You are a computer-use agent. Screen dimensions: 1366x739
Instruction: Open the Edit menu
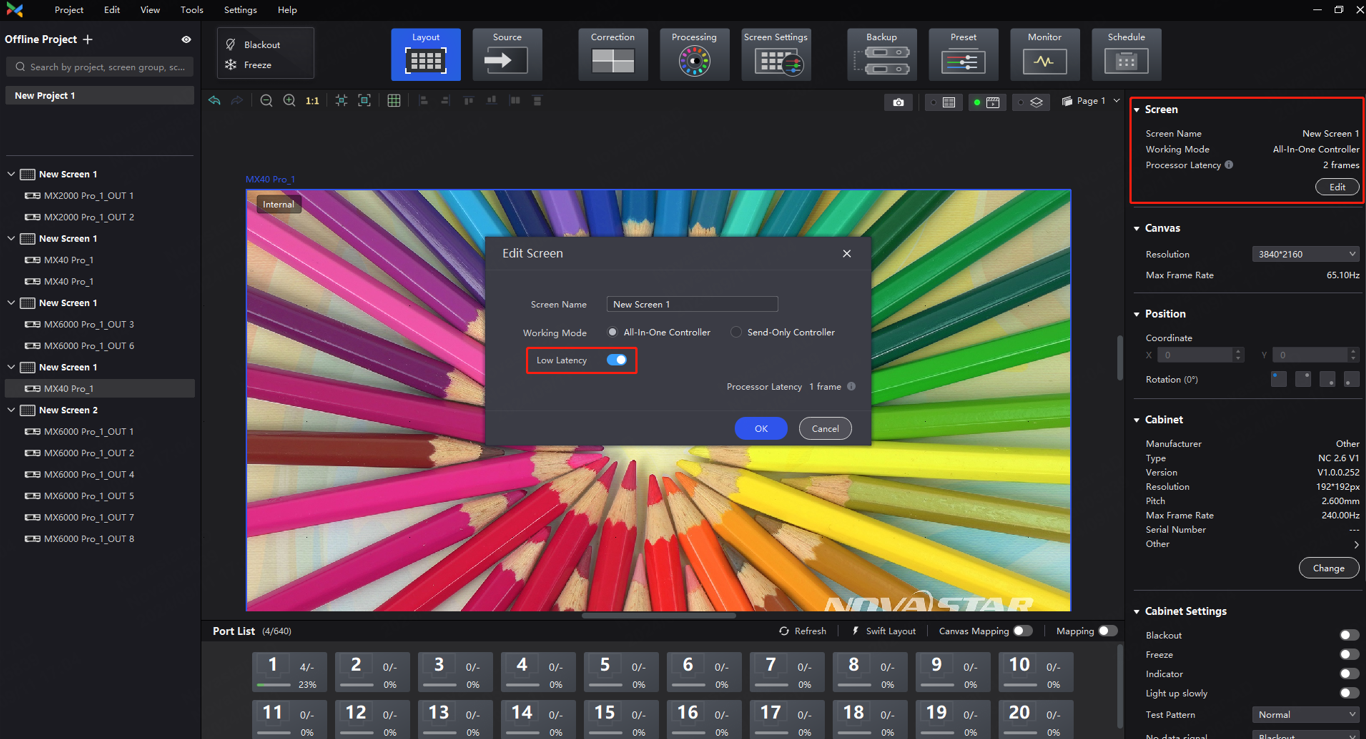pos(112,10)
